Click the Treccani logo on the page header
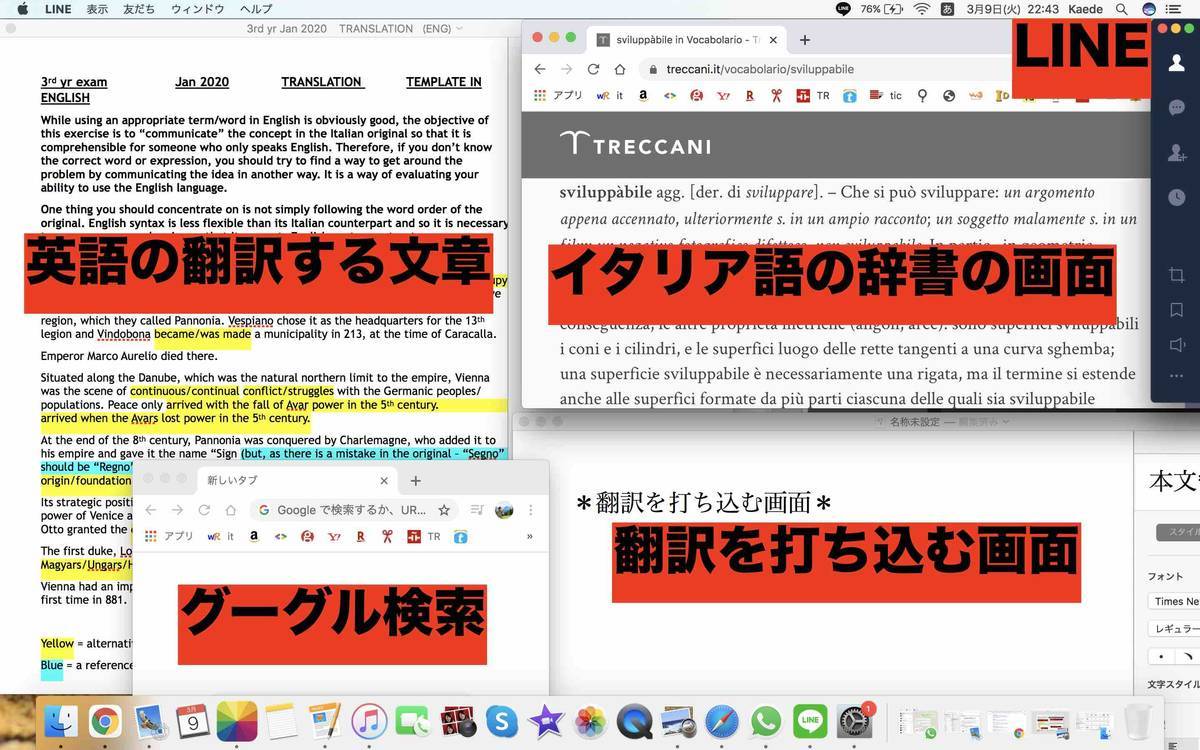 [635, 144]
